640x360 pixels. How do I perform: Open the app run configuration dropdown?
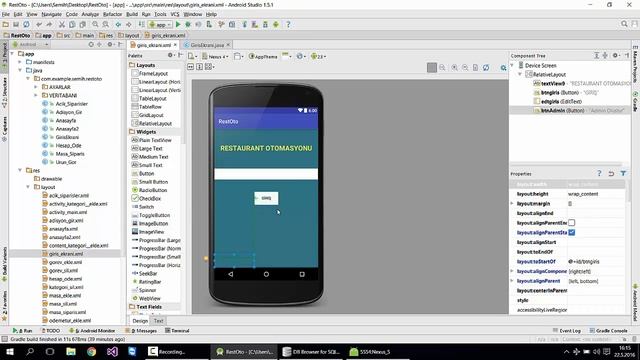tap(160, 24)
